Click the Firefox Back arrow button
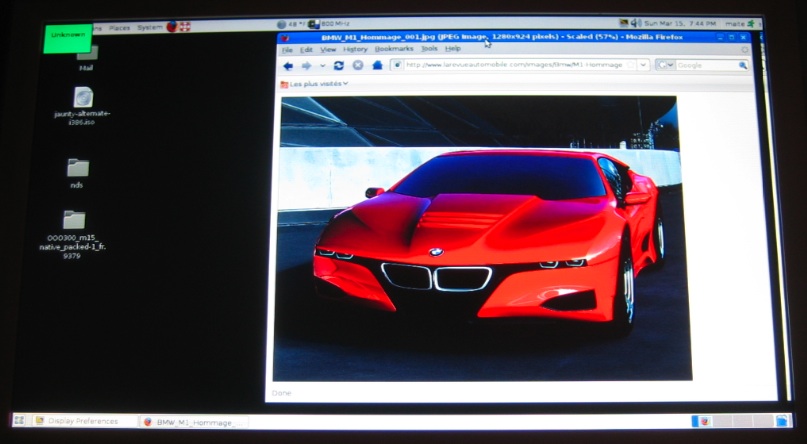The width and height of the screenshot is (807, 444). pos(288,66)
